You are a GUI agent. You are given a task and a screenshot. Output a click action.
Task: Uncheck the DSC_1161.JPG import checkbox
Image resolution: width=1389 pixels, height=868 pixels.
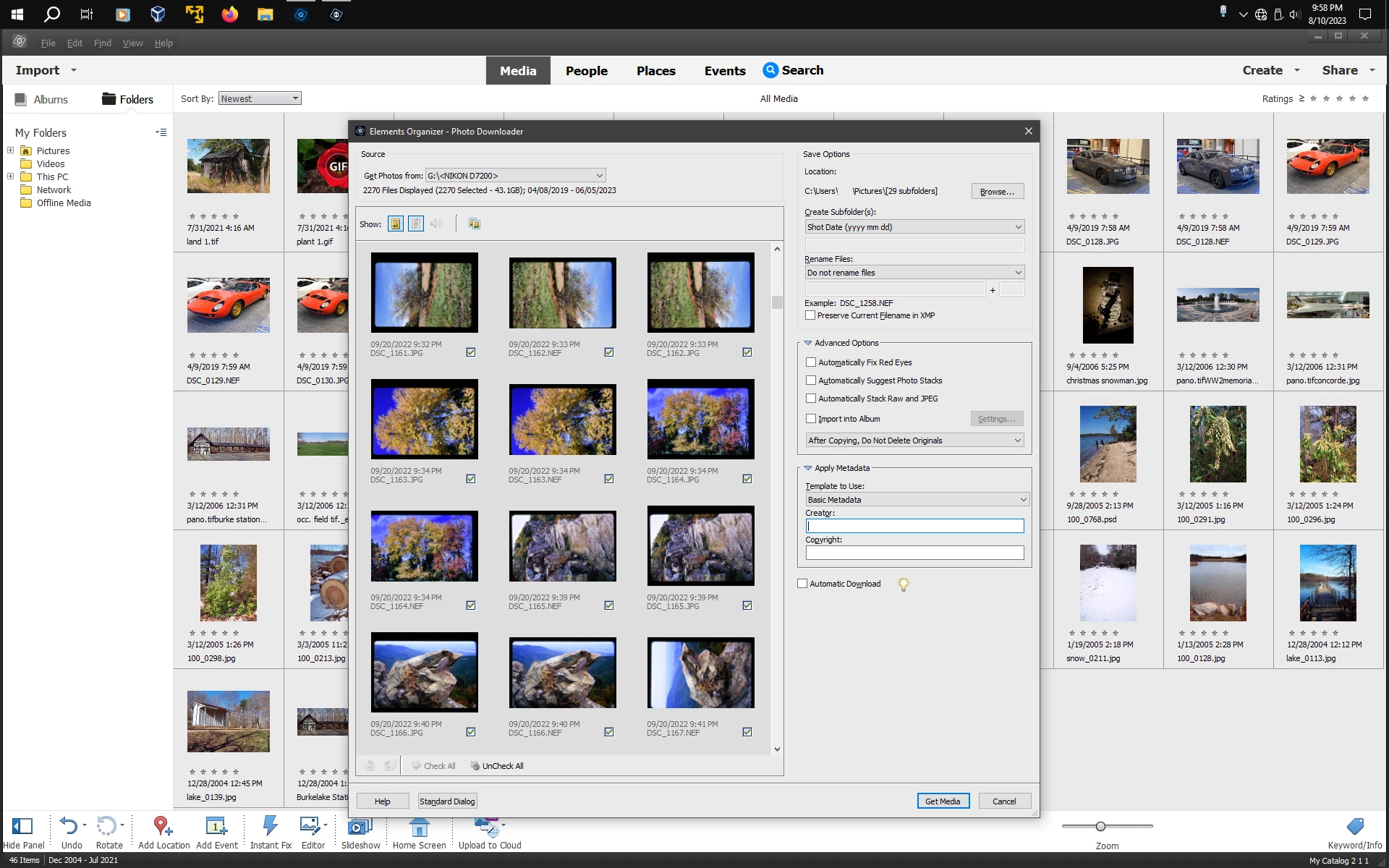[471, 352]
